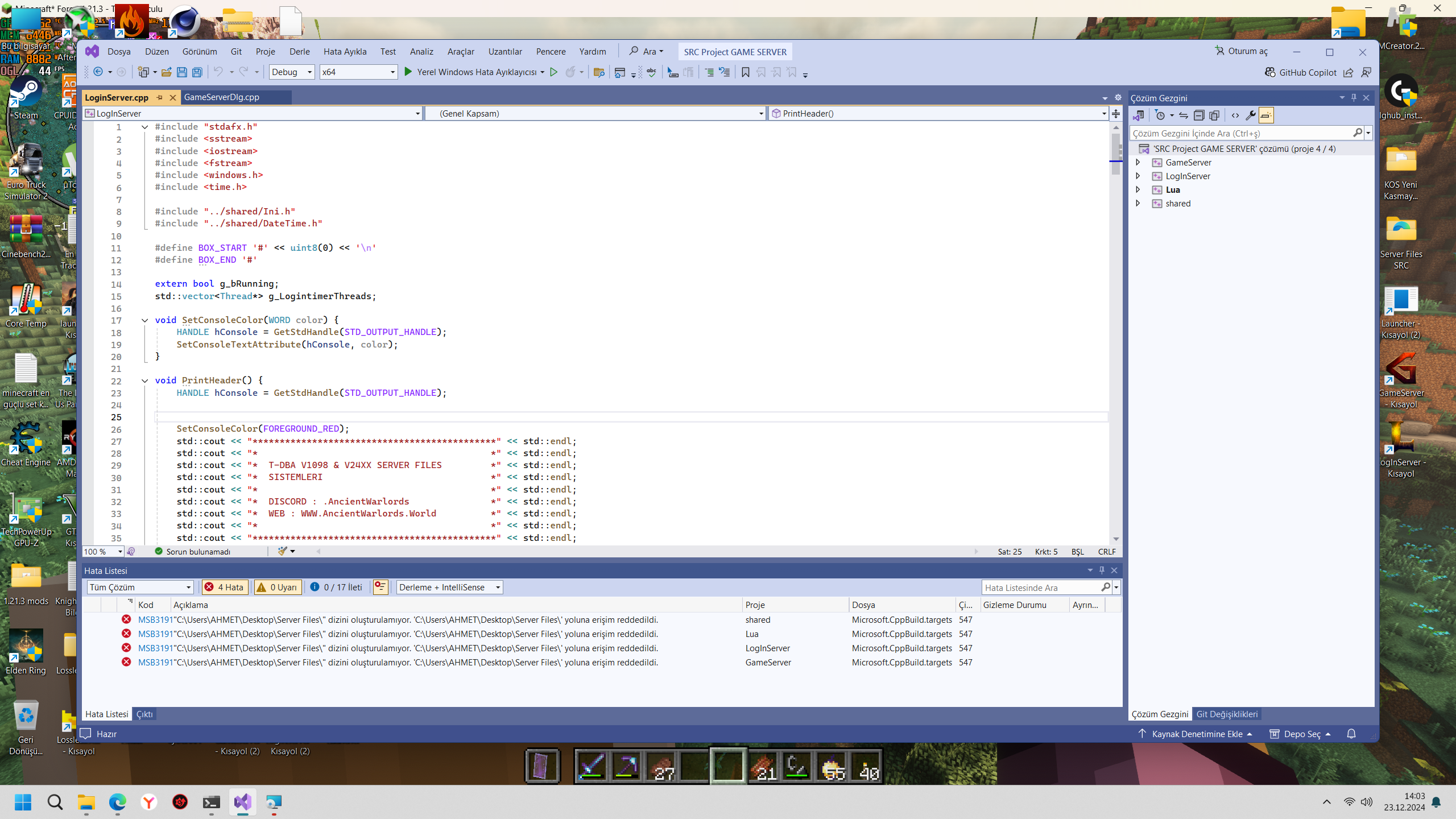Open the x64 platform dropdown
The width and height of the screenshot is (1456, 819).
[358, 72]
